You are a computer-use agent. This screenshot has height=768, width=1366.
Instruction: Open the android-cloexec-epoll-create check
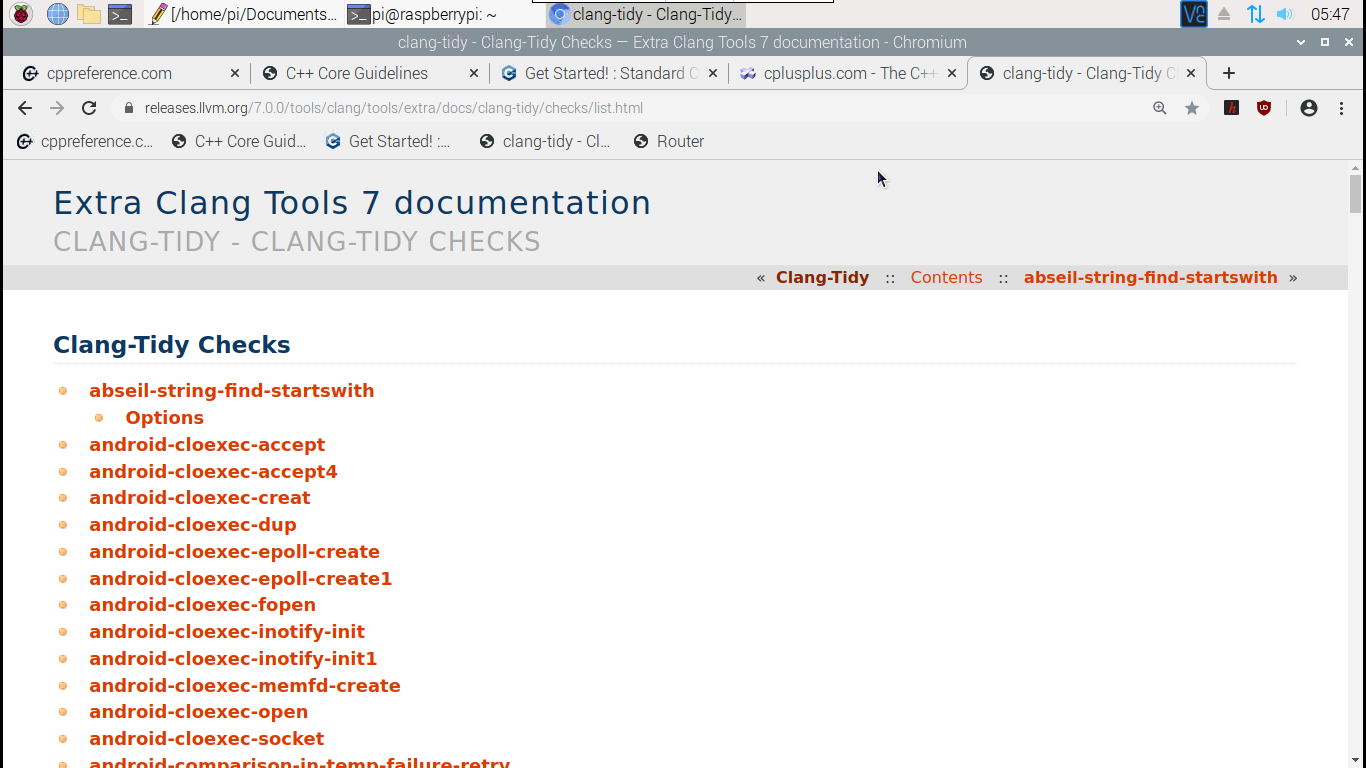coord(234,552)
